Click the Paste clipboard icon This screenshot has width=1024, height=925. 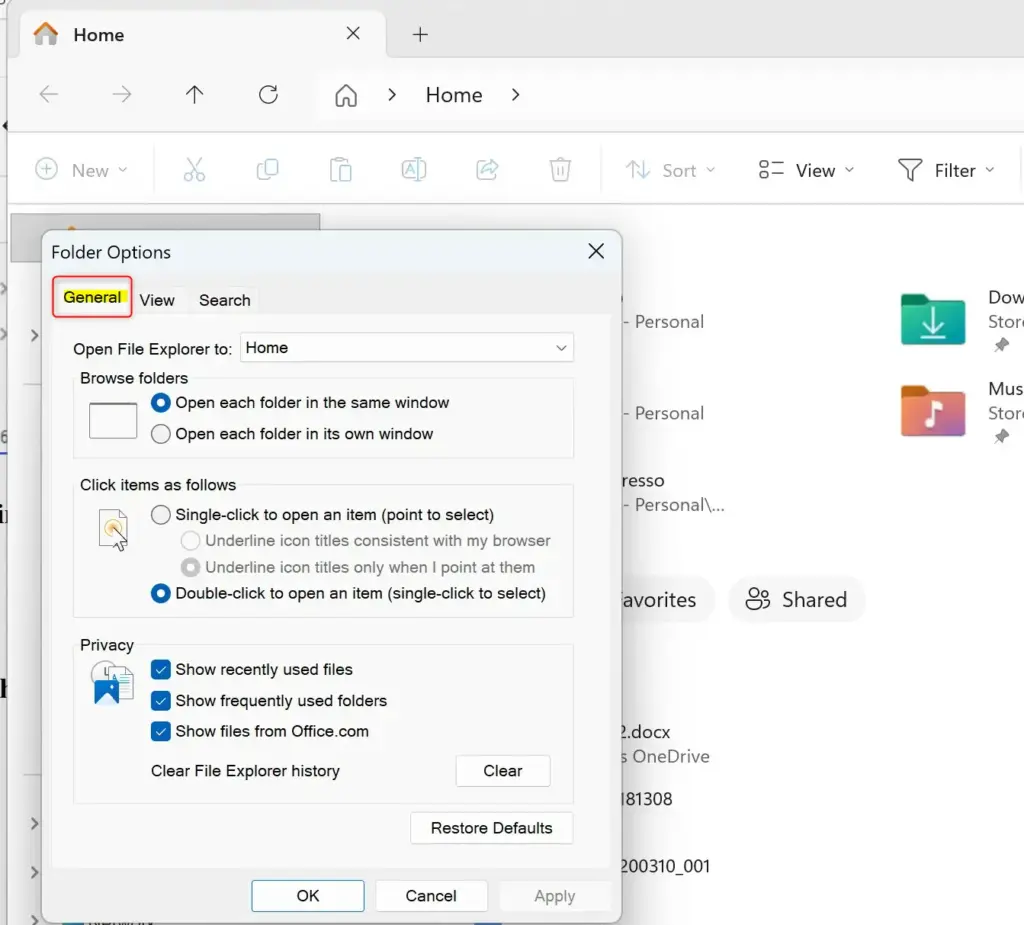tap(340, 170)
